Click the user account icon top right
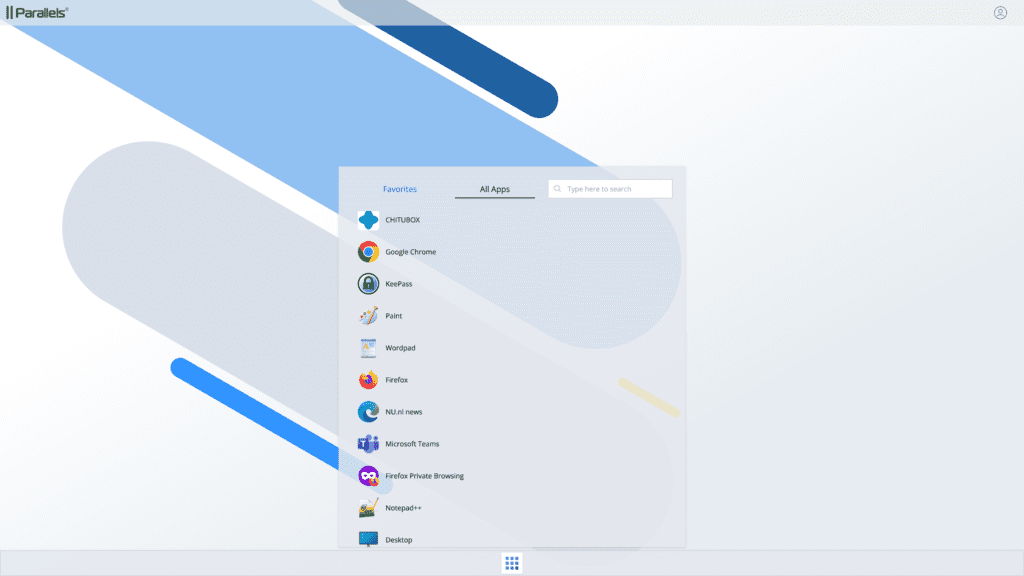Image resolution: width=1024 pixels, height=576 pixels. click(1000, 14)
